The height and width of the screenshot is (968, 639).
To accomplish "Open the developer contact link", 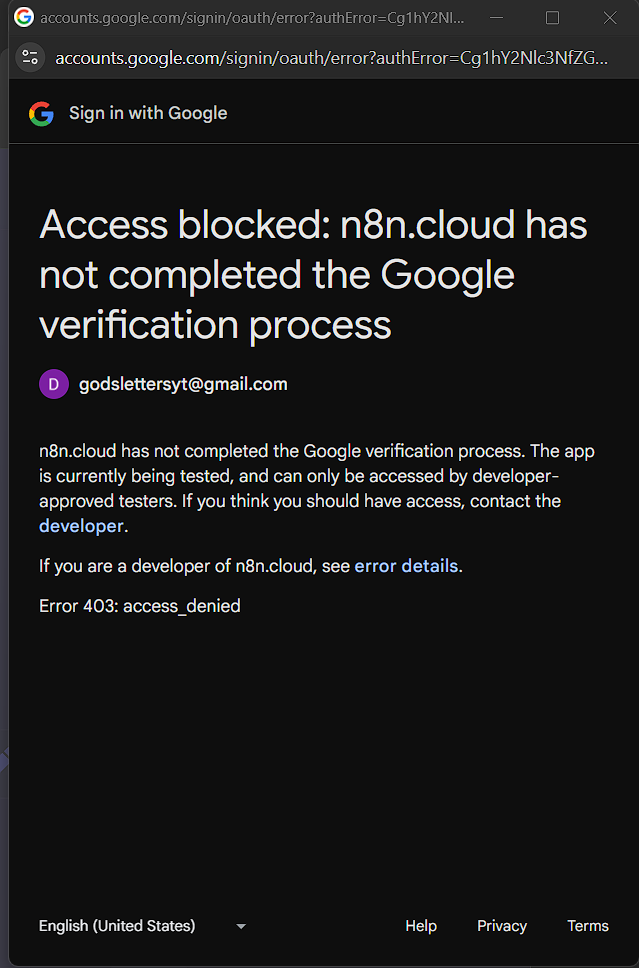I will click(x=81, y=526).
